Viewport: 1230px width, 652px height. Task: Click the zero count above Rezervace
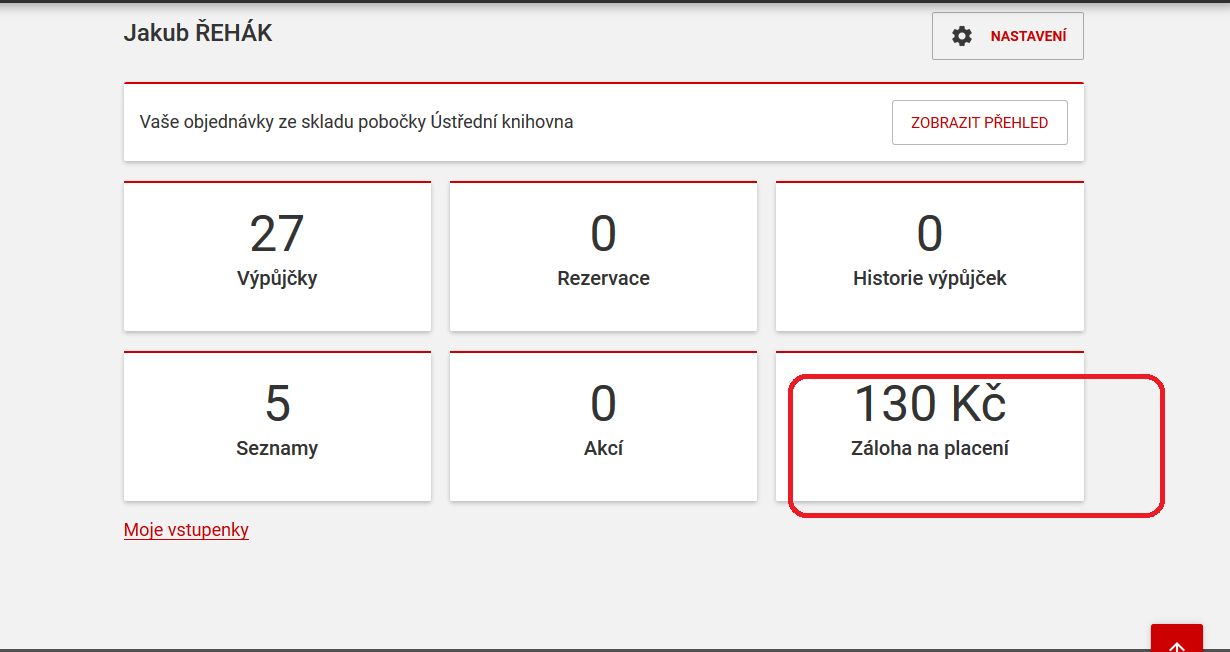(603, 234)
